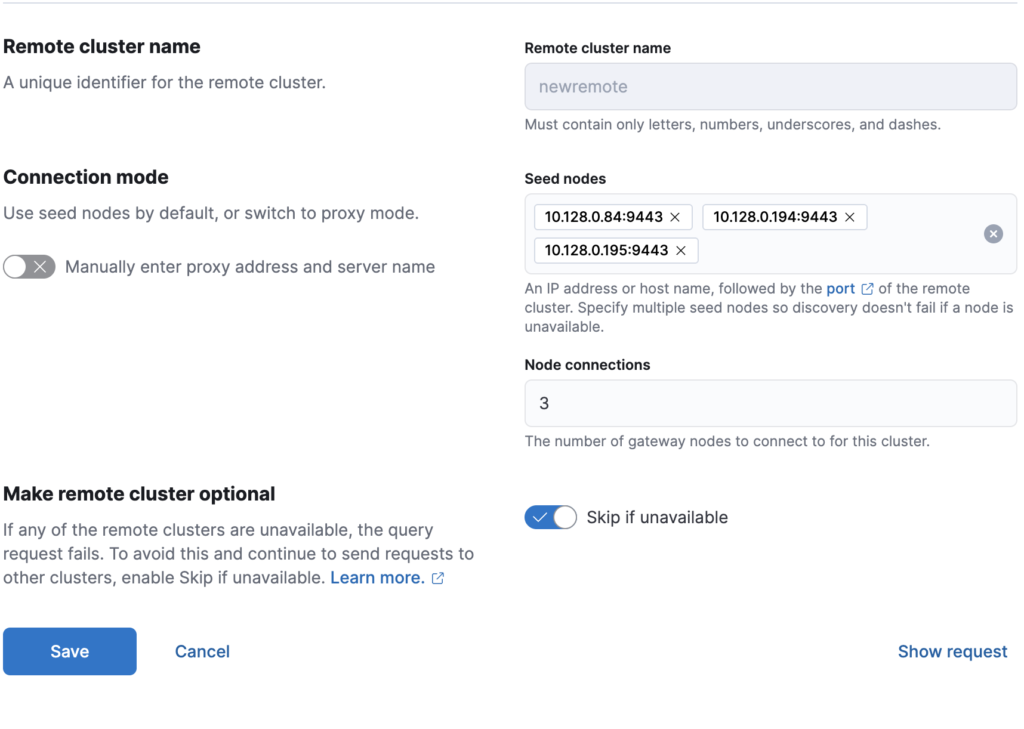The width and height of the screenshot is (1024, 729).
Task: Clear all seed nodes with the circular X
Action: 993,234
